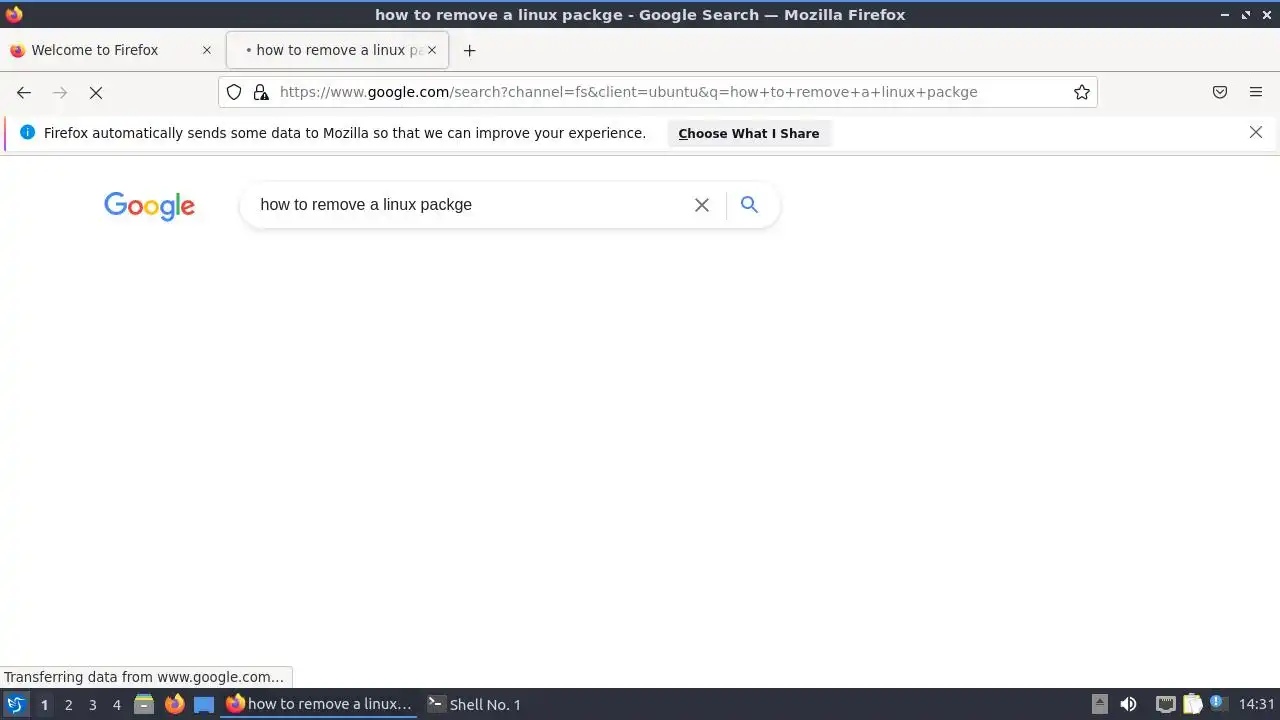Switch to workspace 4

pyautogui.click(x=116, y=704)
